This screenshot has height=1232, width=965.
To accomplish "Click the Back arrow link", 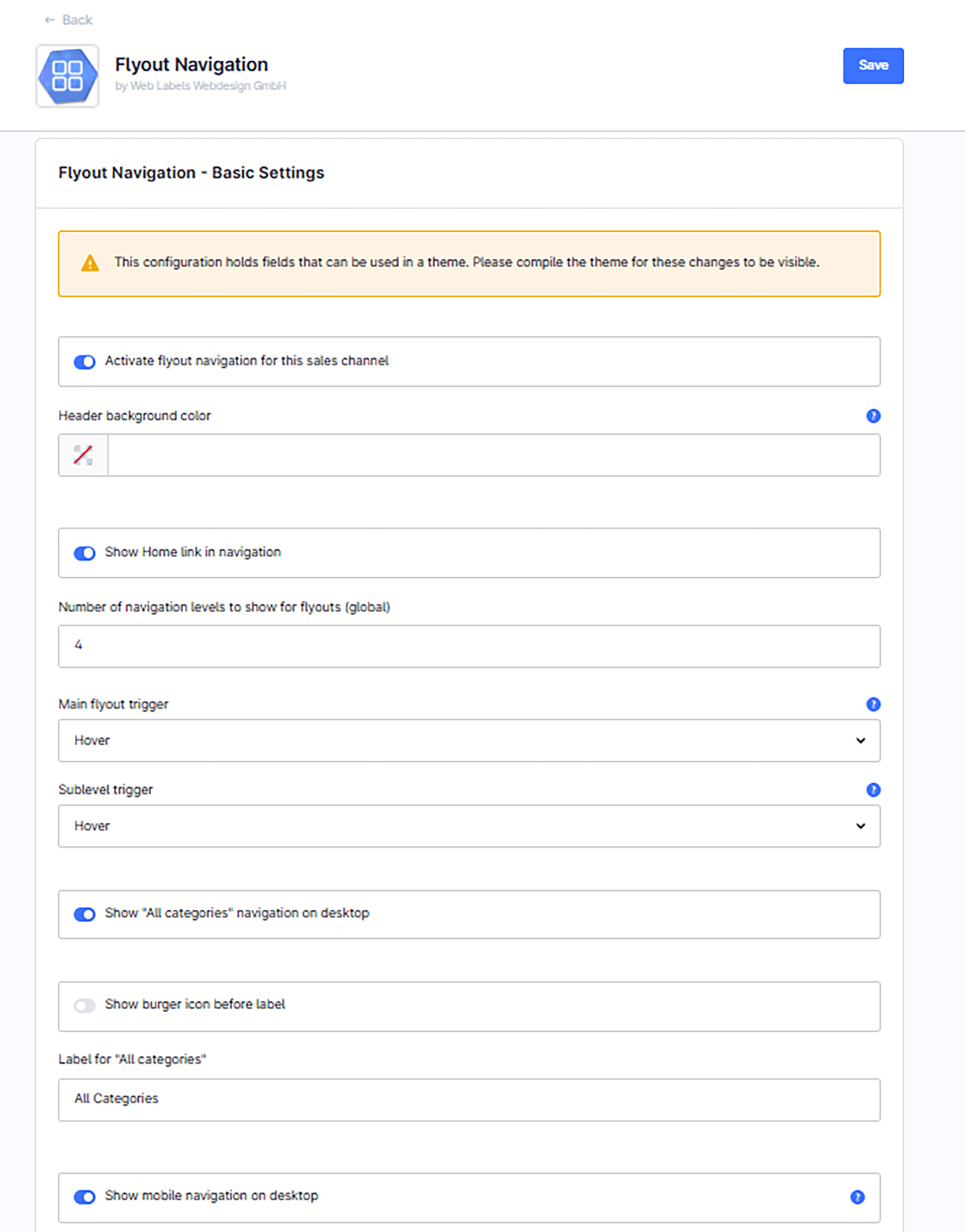I will point(68,20).
